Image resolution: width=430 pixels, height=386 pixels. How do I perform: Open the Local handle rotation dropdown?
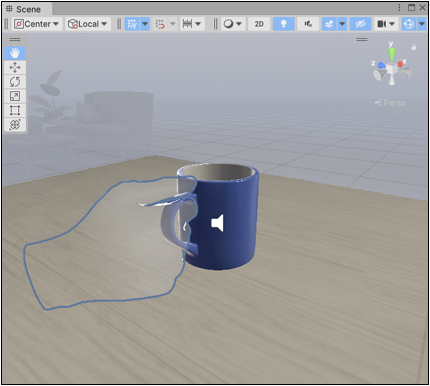point(88,24)
